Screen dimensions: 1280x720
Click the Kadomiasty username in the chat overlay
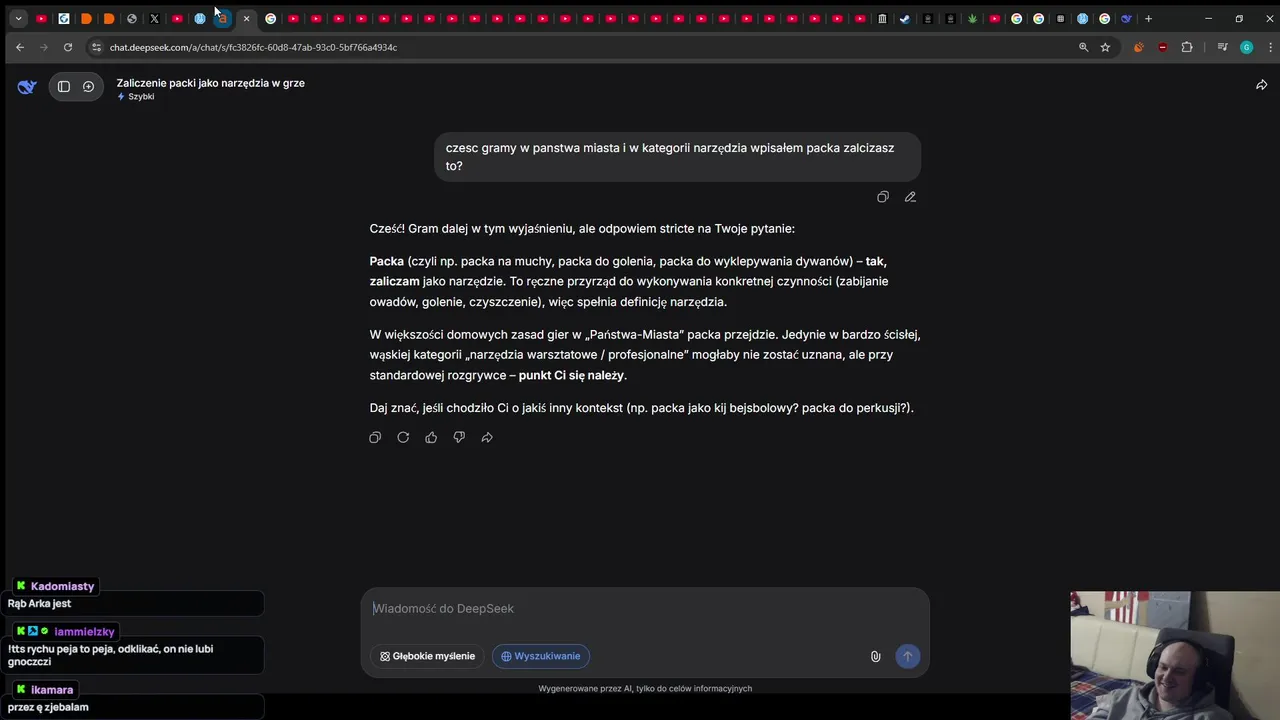(62, 587)
